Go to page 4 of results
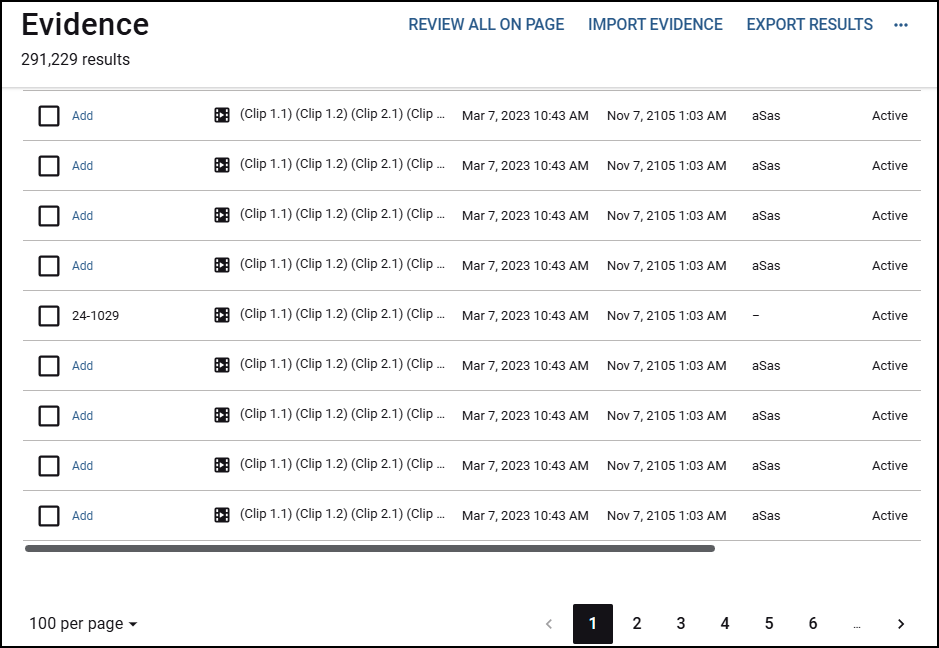 tap(725, 624)
